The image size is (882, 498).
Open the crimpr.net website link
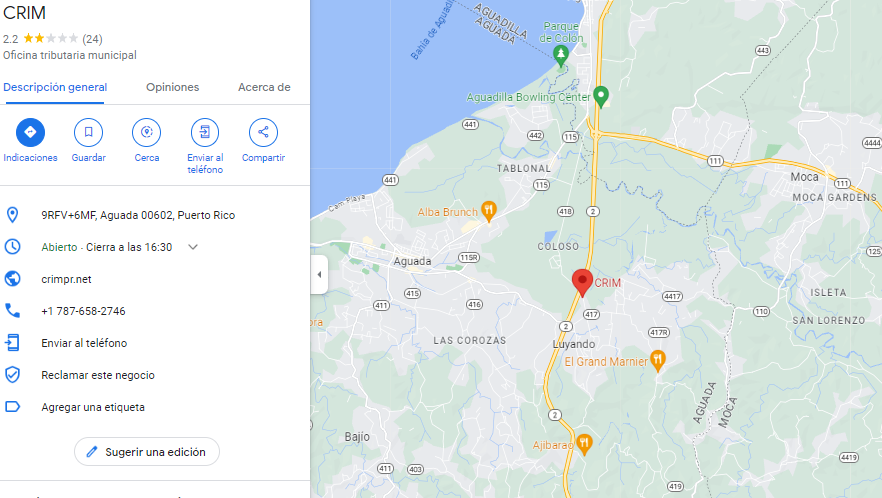(66, 279)
